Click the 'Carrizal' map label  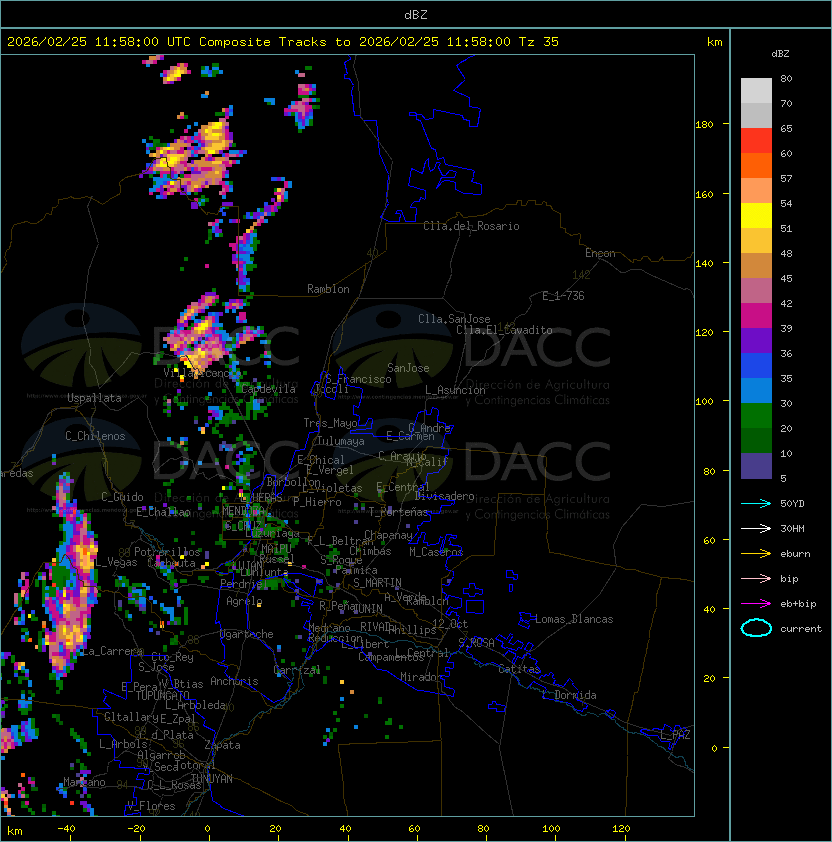click(x=297, y=670)
